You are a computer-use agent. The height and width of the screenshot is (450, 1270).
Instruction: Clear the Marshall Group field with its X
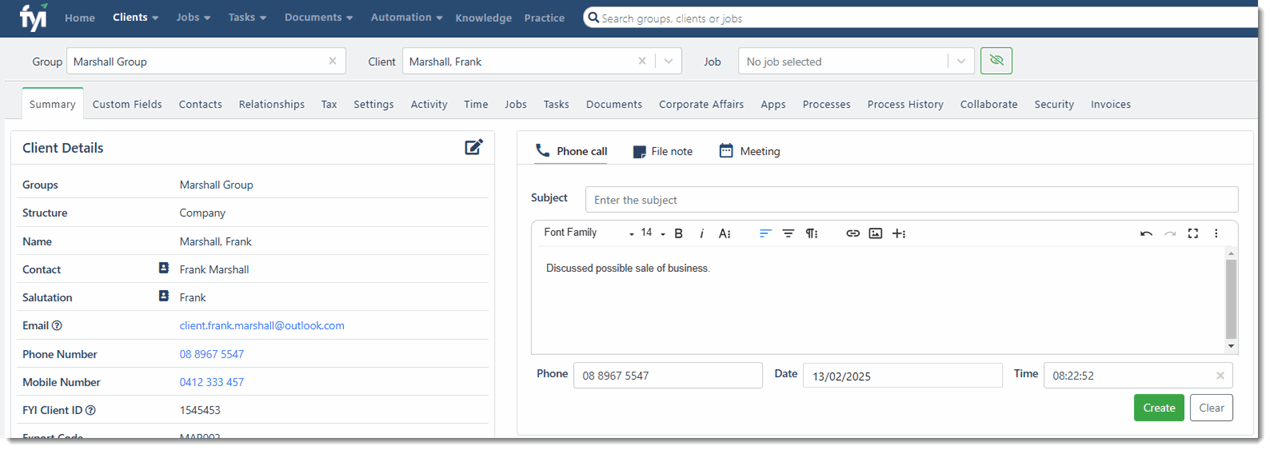333,61
